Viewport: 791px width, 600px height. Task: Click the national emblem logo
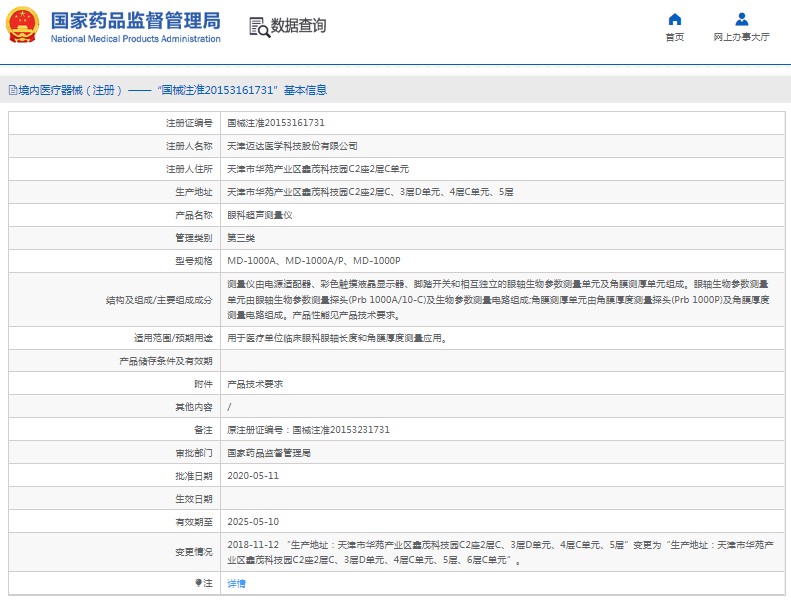(x=22, y=25)
